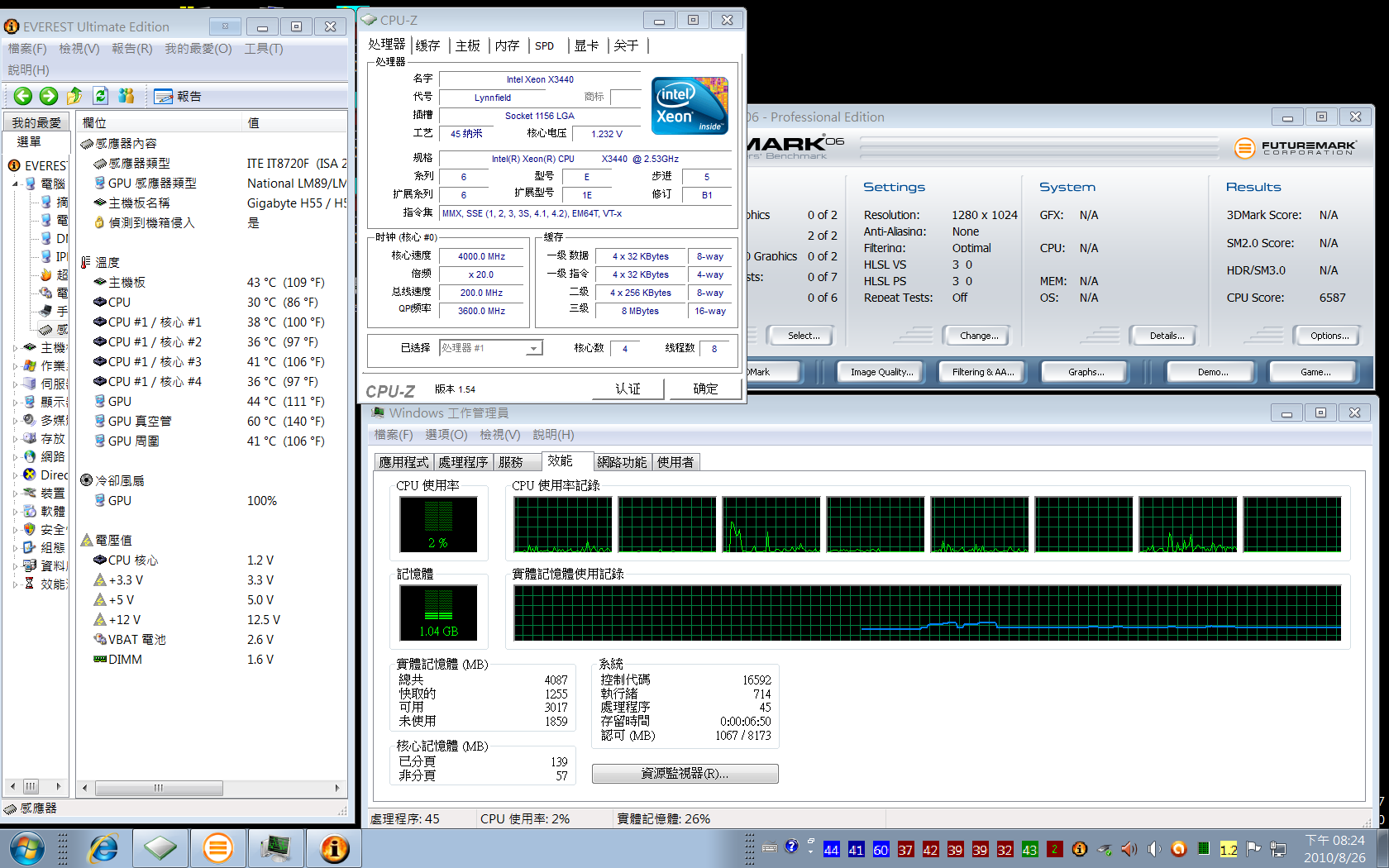1389x868 pixels.
Task: Select the hourglass benchmark item in EVEREST tree
Action: click(30, 584)
